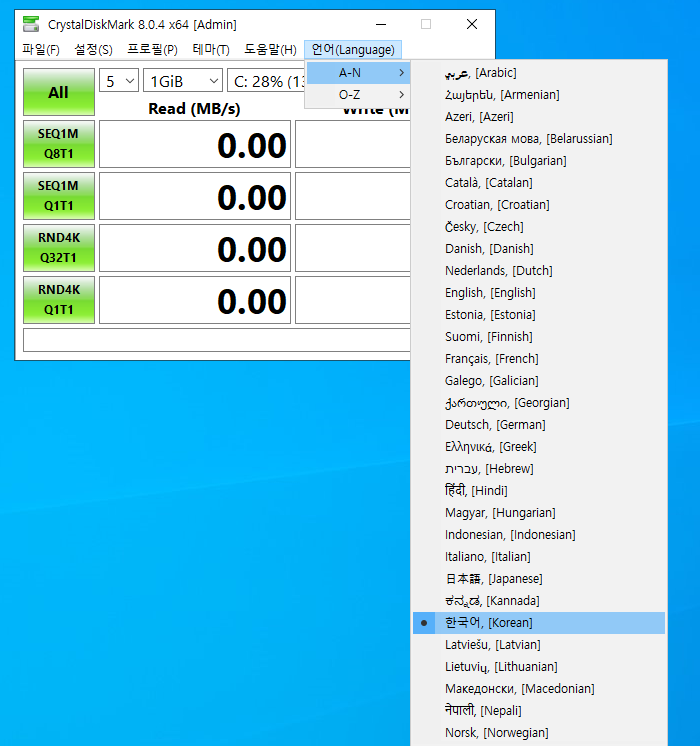
Task: Switch language to Deutsch [German]
Action: (x=539, y=424)
